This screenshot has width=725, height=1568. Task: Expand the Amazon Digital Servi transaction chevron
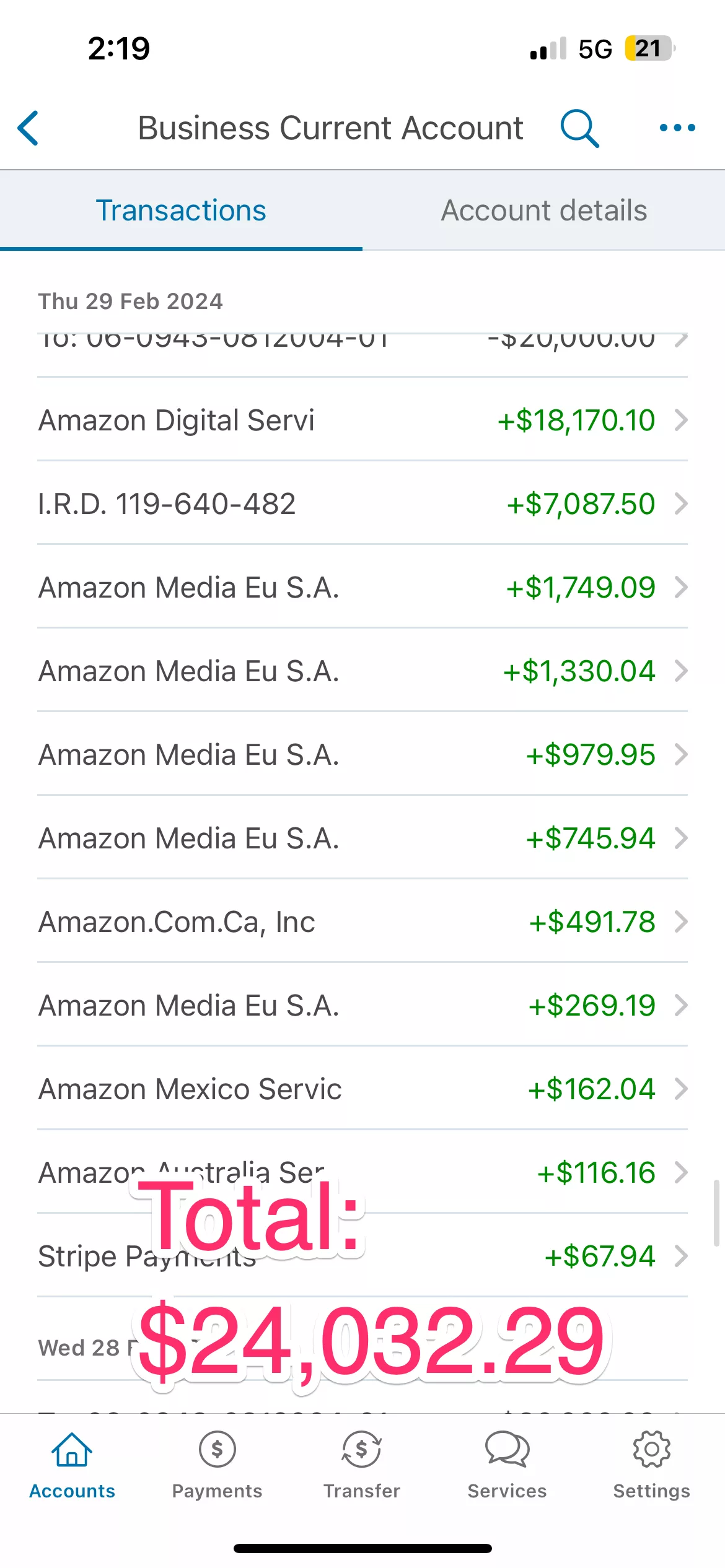(x=681, y=420)
